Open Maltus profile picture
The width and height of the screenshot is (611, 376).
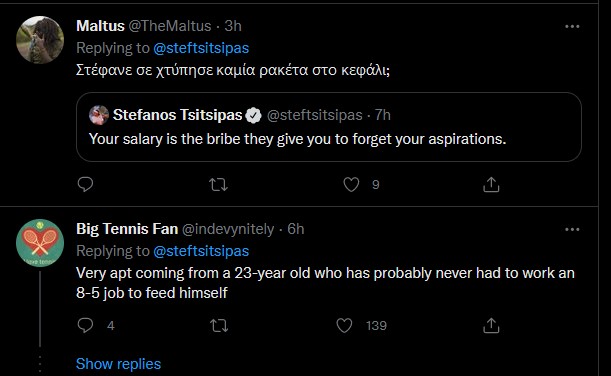point(40,40)
